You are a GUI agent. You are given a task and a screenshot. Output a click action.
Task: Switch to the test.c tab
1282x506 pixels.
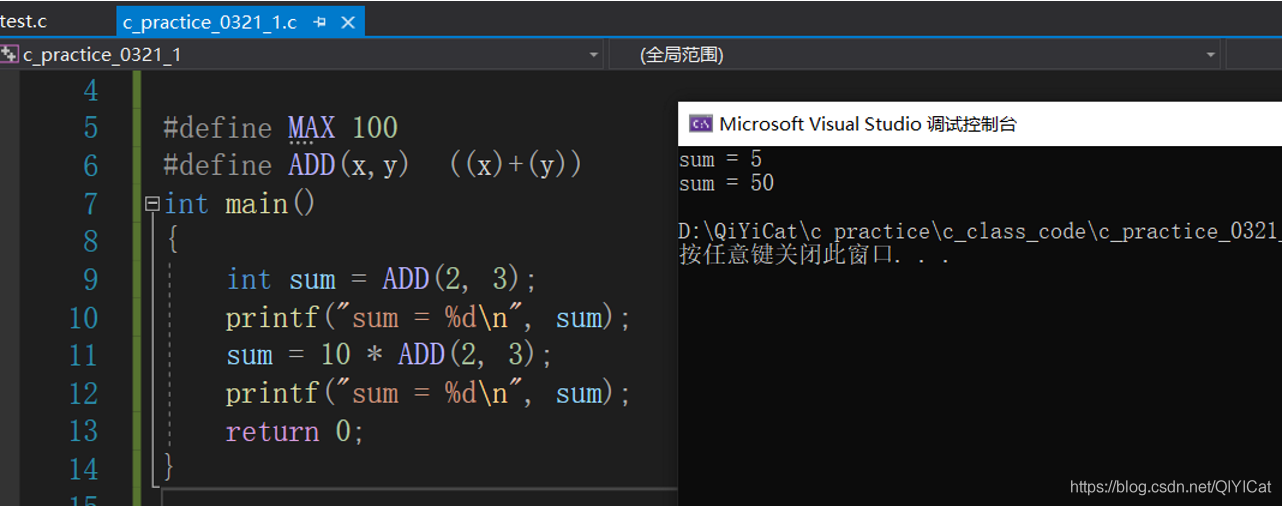[x=25, y=21]
